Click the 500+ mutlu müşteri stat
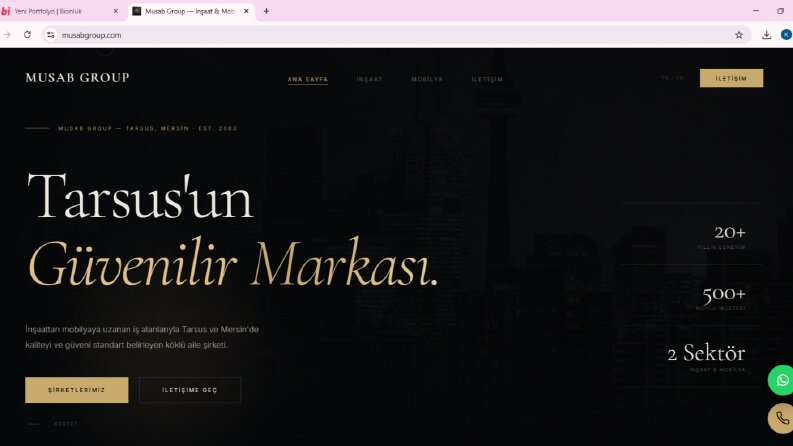Screen dimensions: 793x446 721,298
